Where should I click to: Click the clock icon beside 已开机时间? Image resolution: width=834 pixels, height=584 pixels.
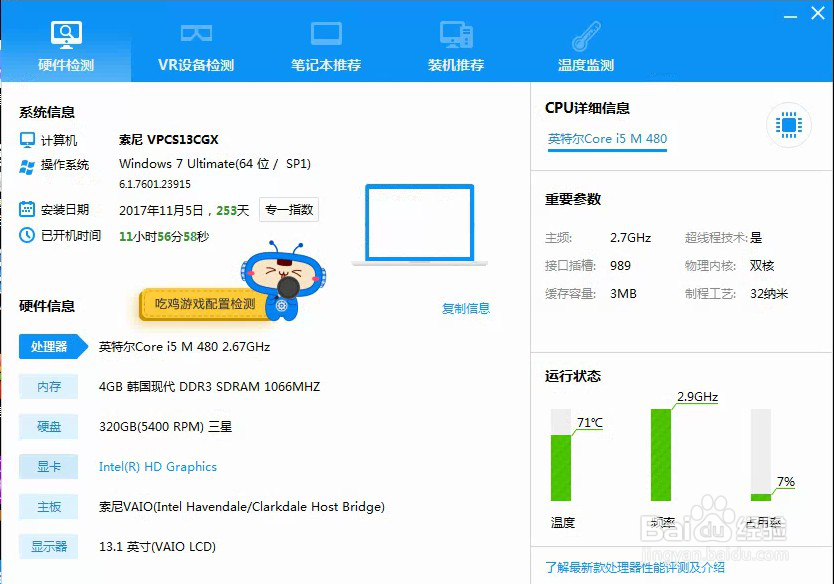(x=27, y=235)
